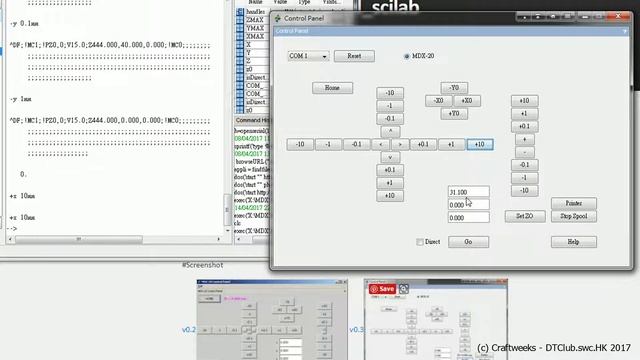Click +1 in the horizontal X jog row
The width and height of the screenshot is (640, 360).
[x=451, y=144]
